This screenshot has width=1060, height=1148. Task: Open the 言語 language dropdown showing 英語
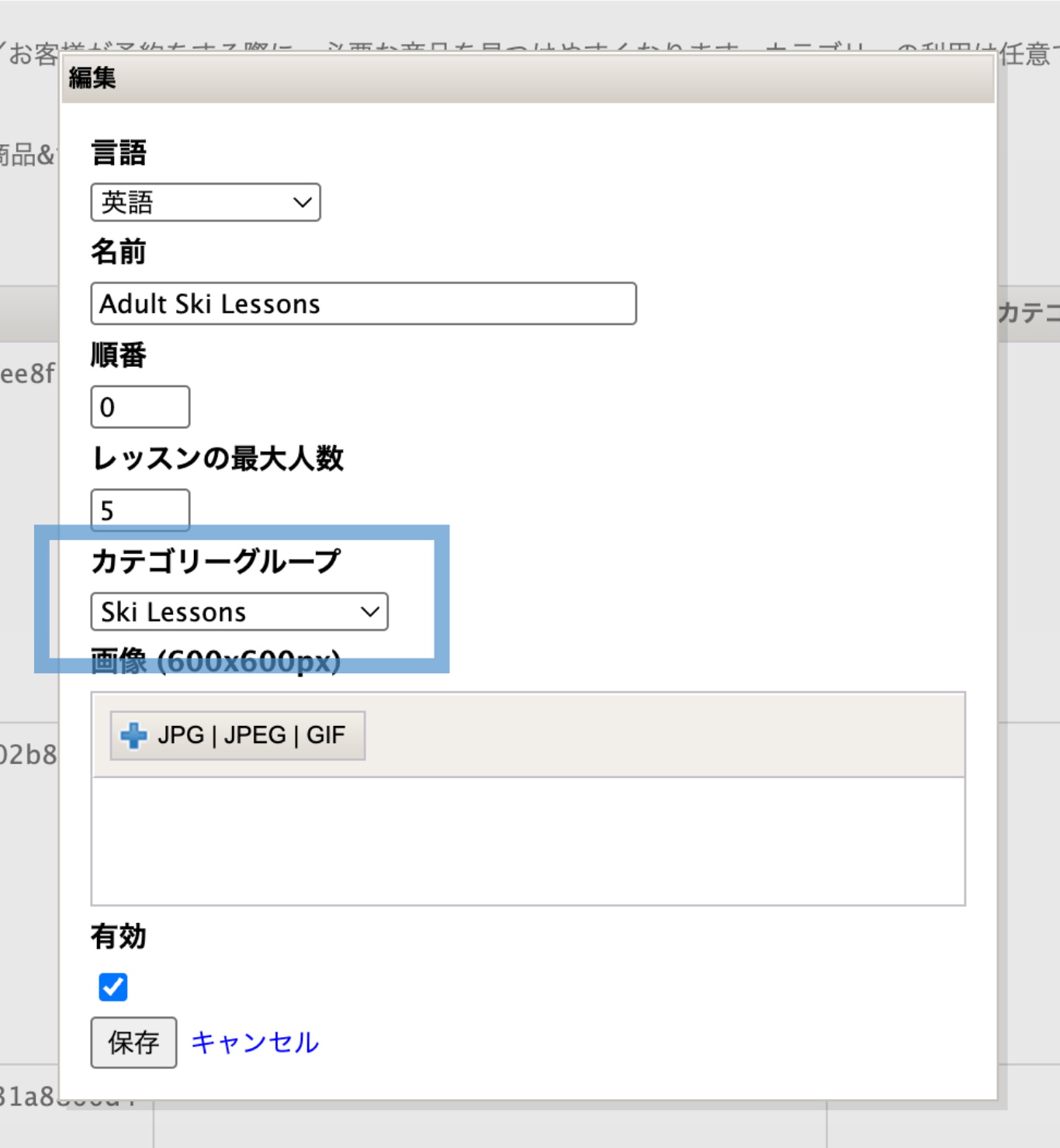(x=206, y=202)
